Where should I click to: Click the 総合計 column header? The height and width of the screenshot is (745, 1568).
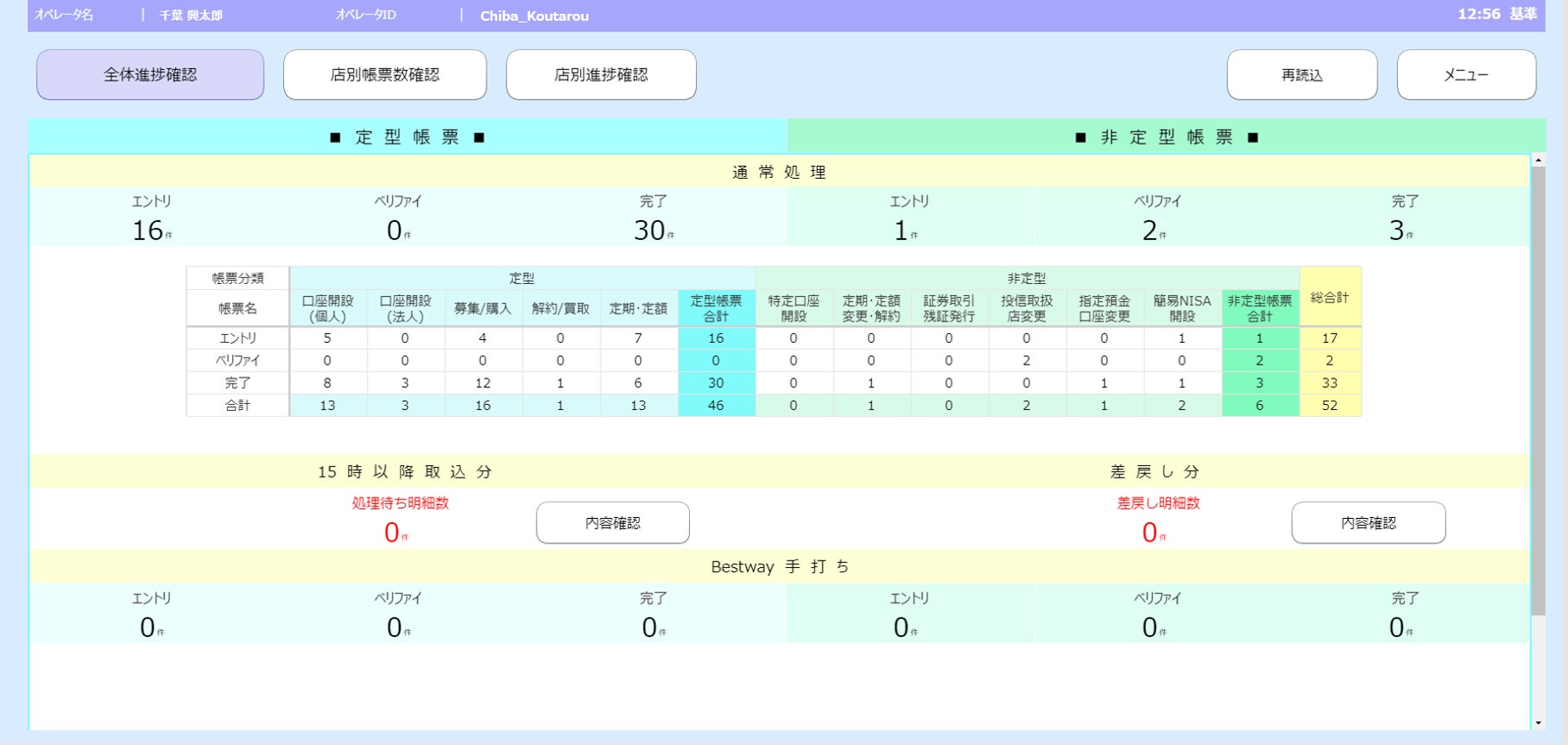(x=1331, y=297)
